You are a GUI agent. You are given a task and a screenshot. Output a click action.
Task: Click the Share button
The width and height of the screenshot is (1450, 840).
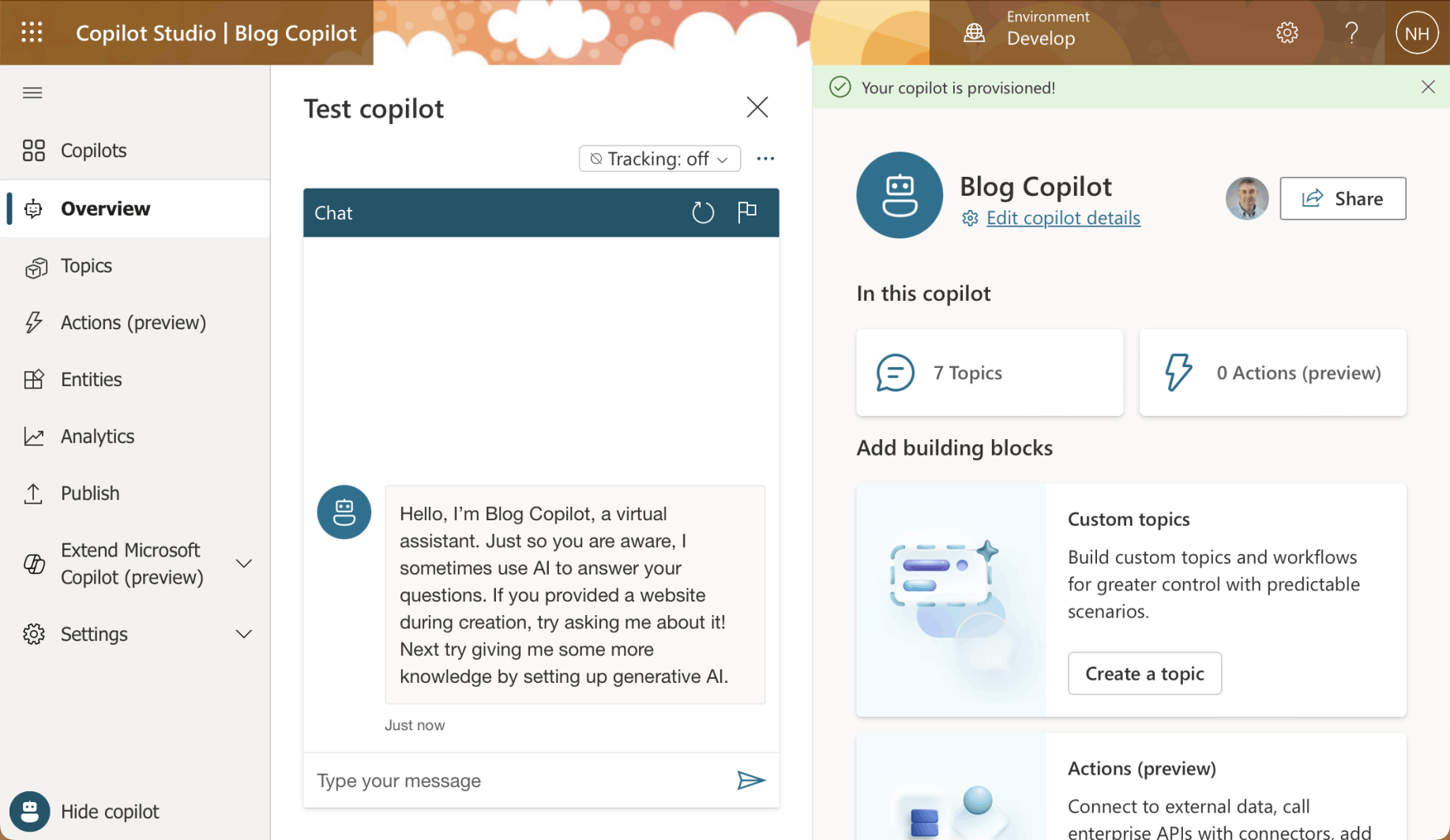click(x=1342, y=199)
